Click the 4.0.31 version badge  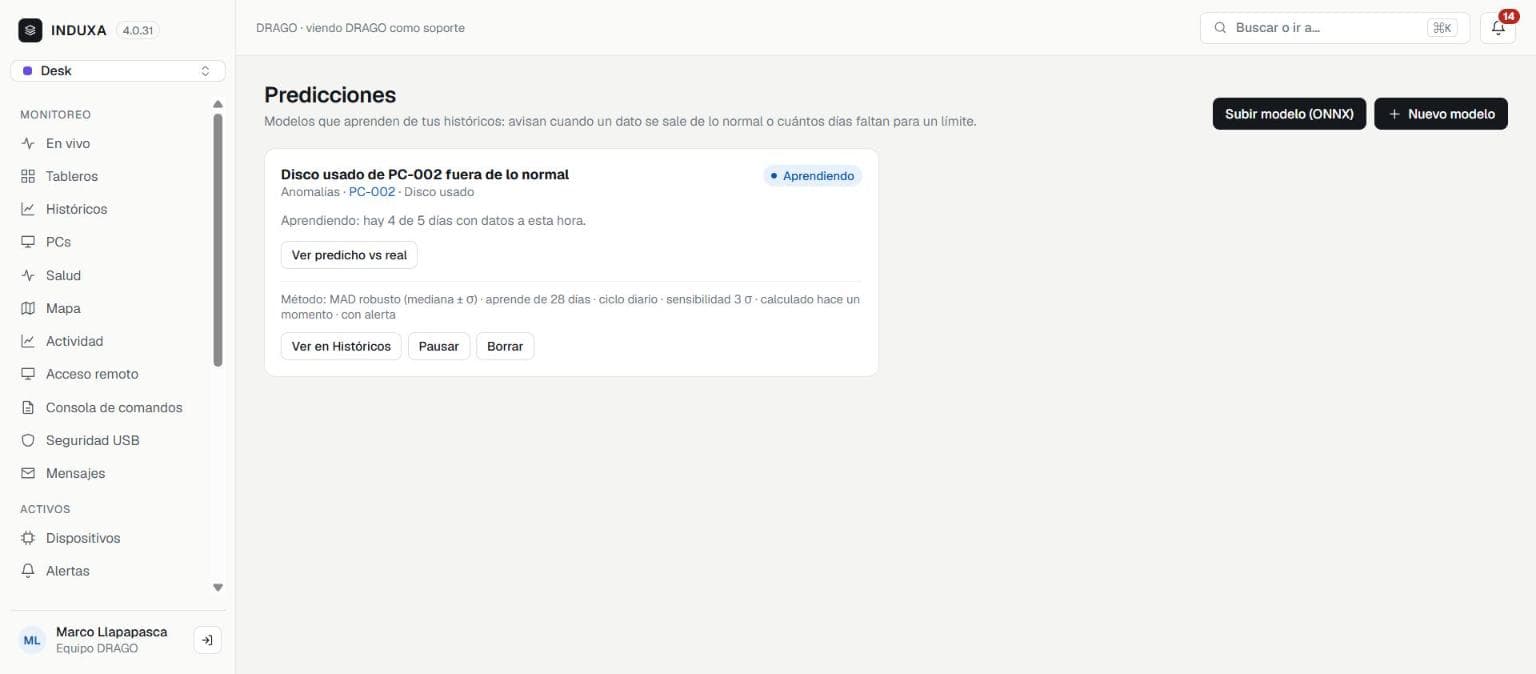point(138,30)
